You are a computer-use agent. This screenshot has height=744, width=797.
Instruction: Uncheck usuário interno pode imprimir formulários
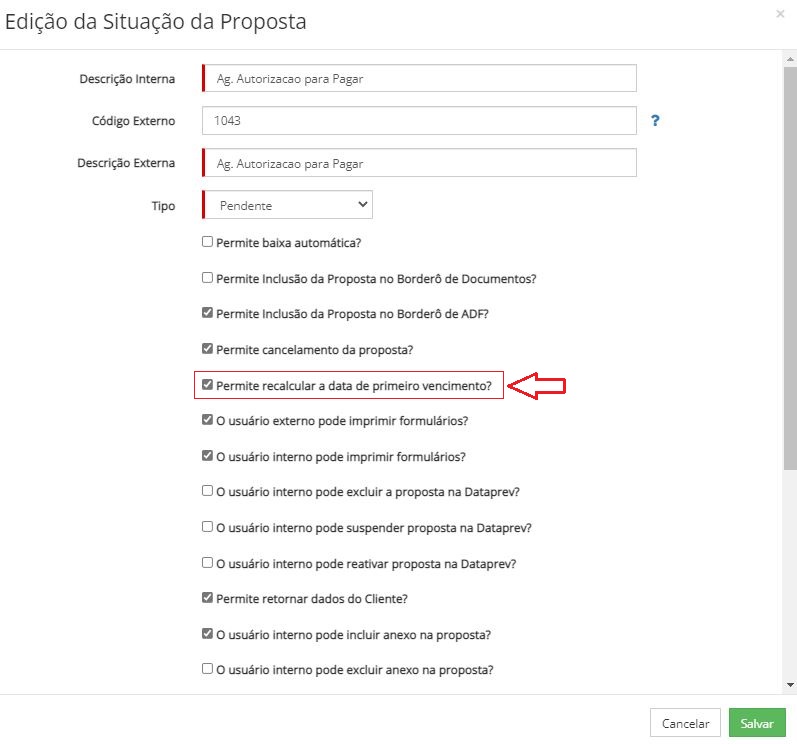click(207, 455)
